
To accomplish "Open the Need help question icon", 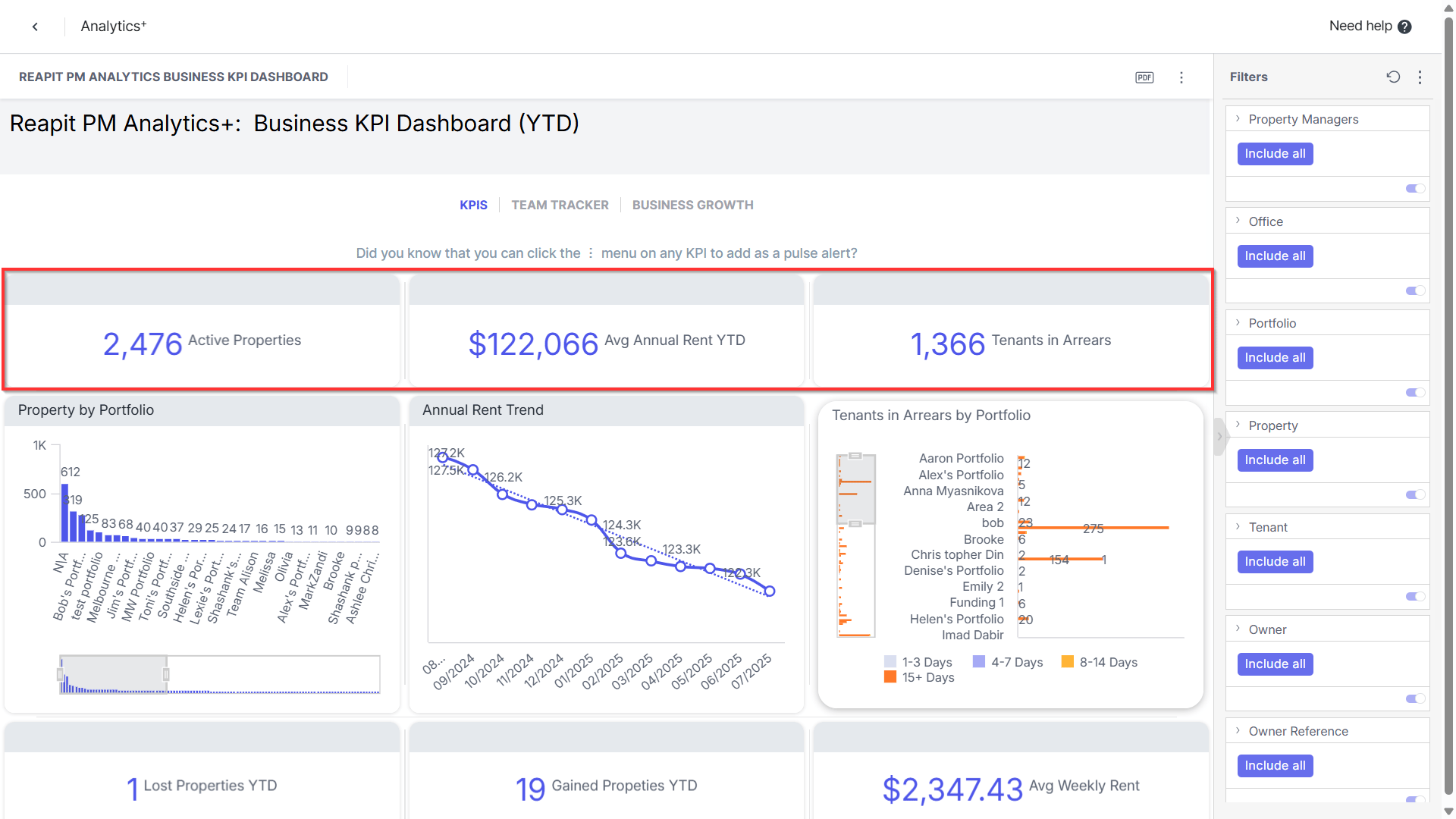I will (x=1404, y=27).
